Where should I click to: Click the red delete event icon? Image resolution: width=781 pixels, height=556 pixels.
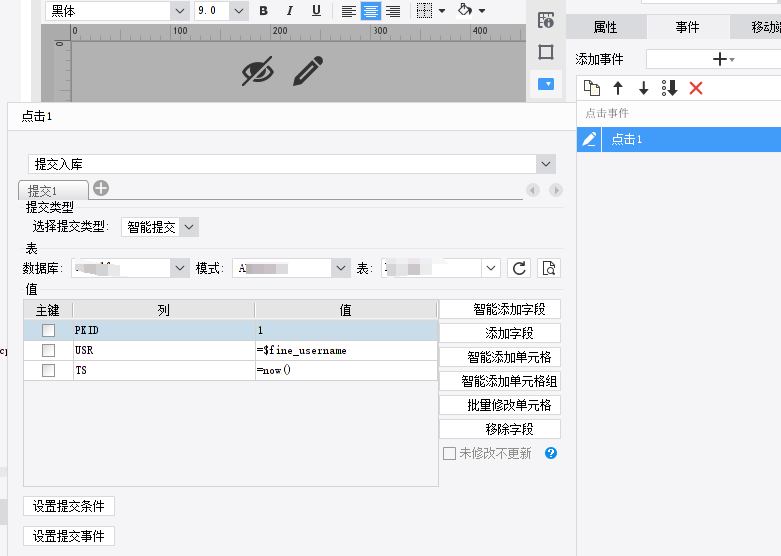pos(696,88)
